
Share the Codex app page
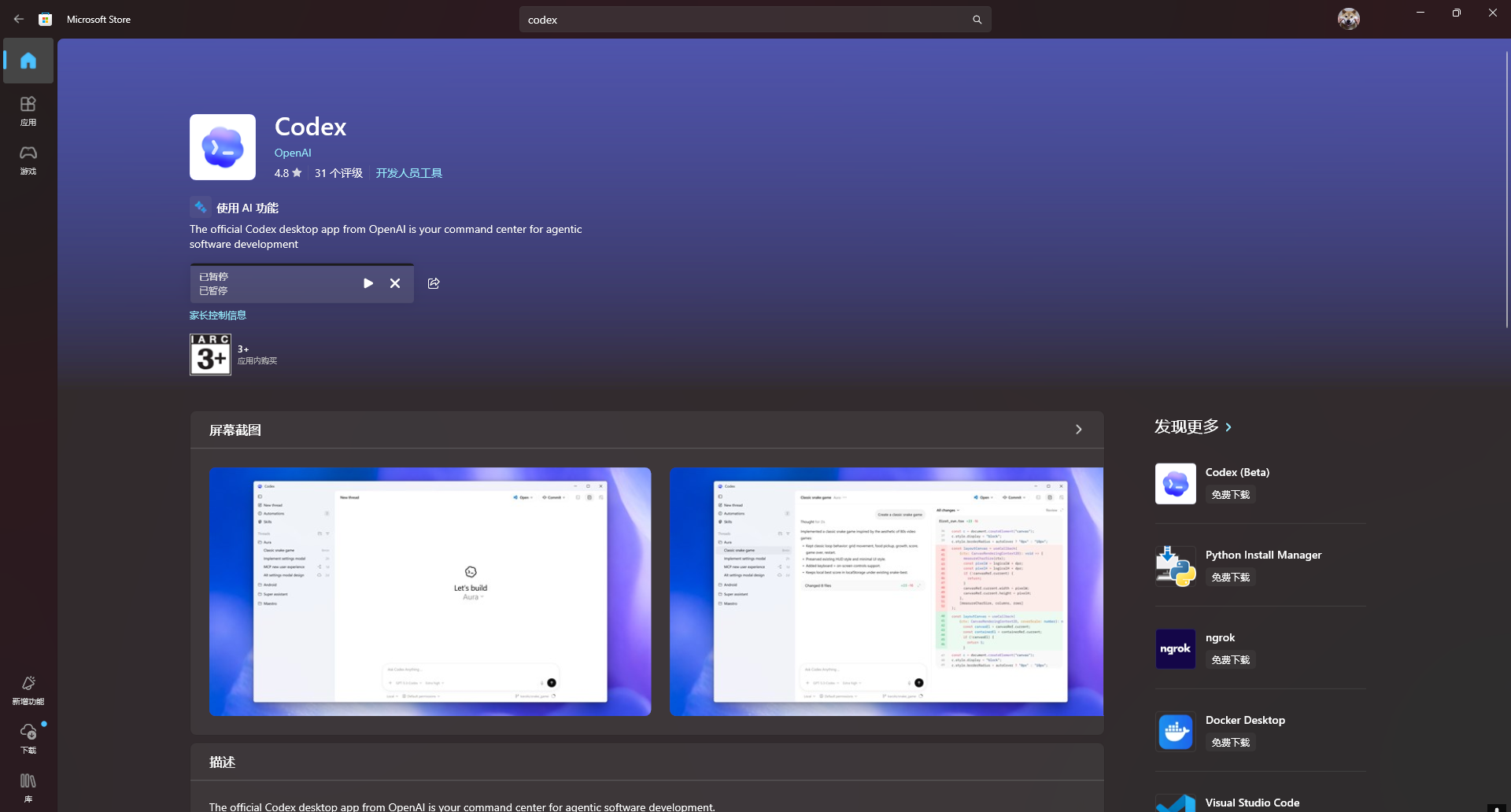434,283
